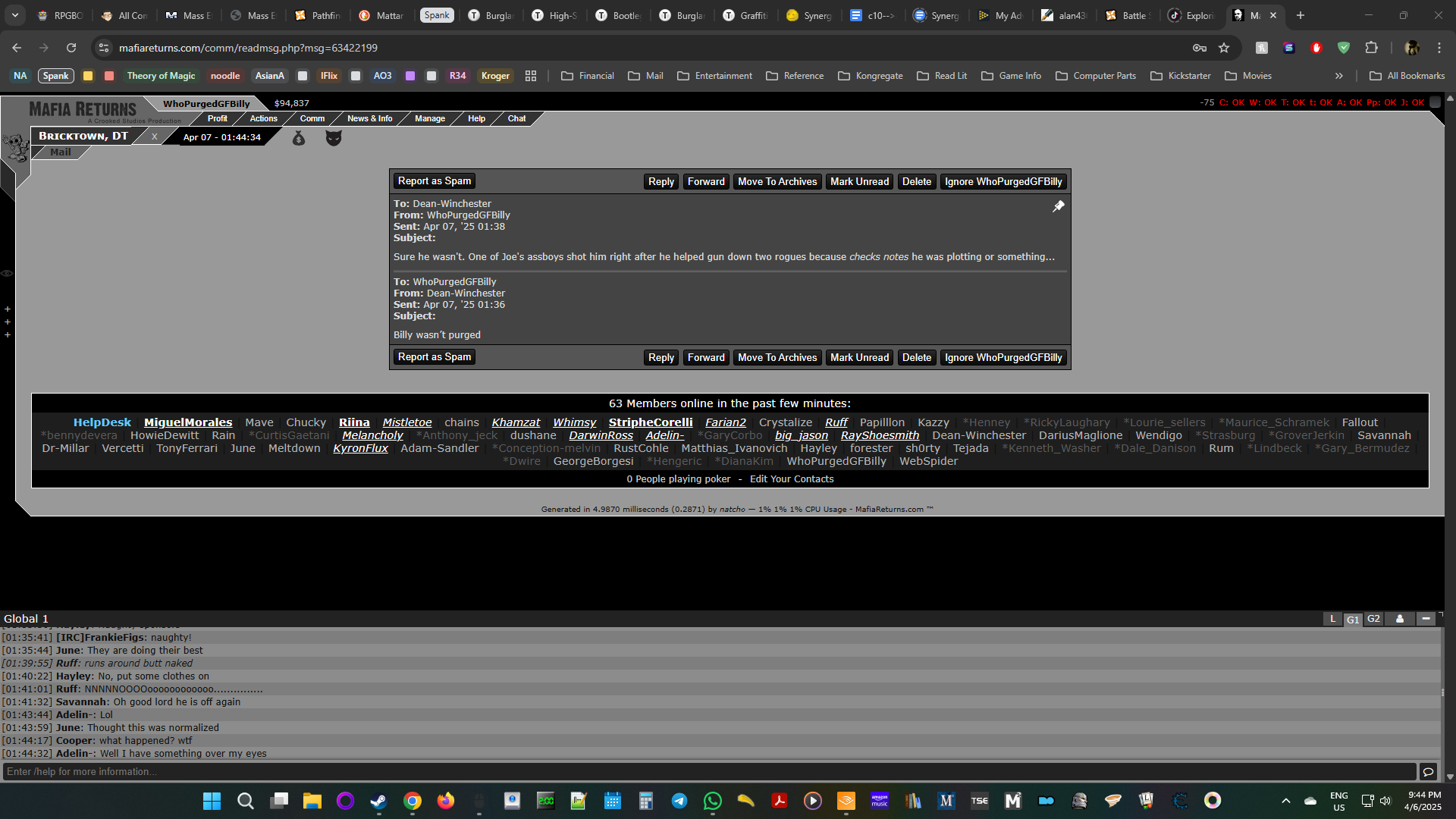This screenshot has width=1456, height=819.
Task: Switch to G2 chat channel tab
Action: tap(1373, 619)
